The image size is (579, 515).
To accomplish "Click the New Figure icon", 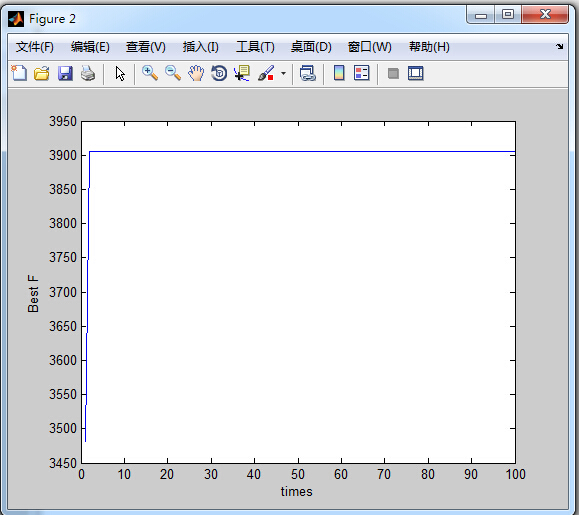I will (19, 73).
